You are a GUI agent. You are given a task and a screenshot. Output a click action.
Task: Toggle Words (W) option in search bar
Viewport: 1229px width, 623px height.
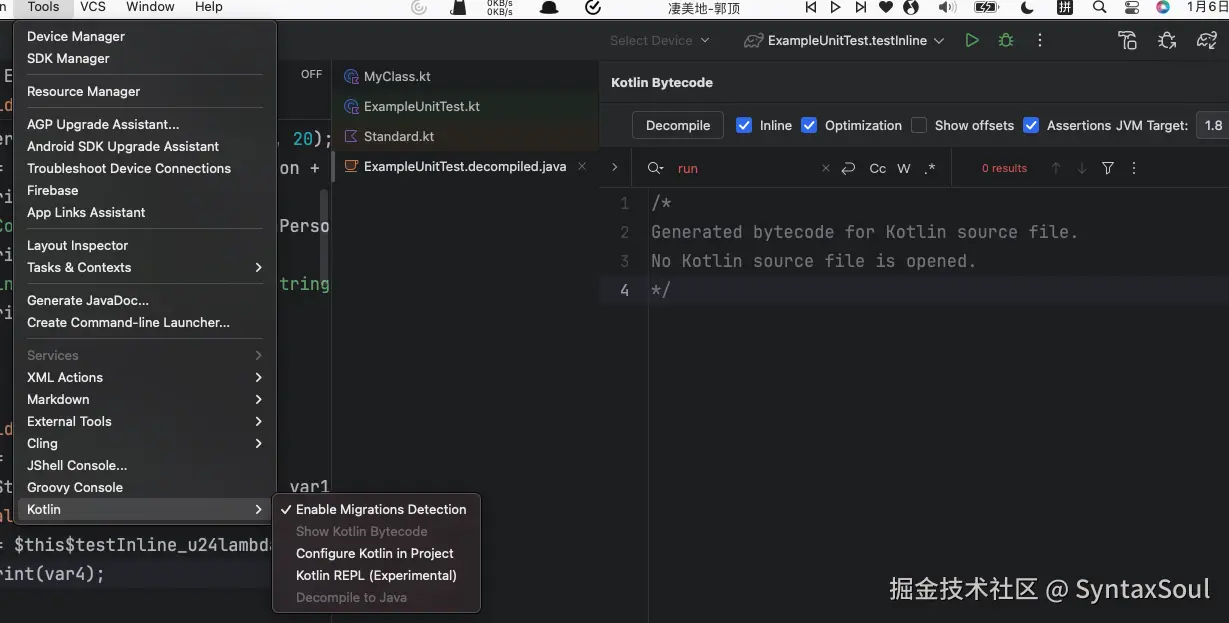pos(904,169)
